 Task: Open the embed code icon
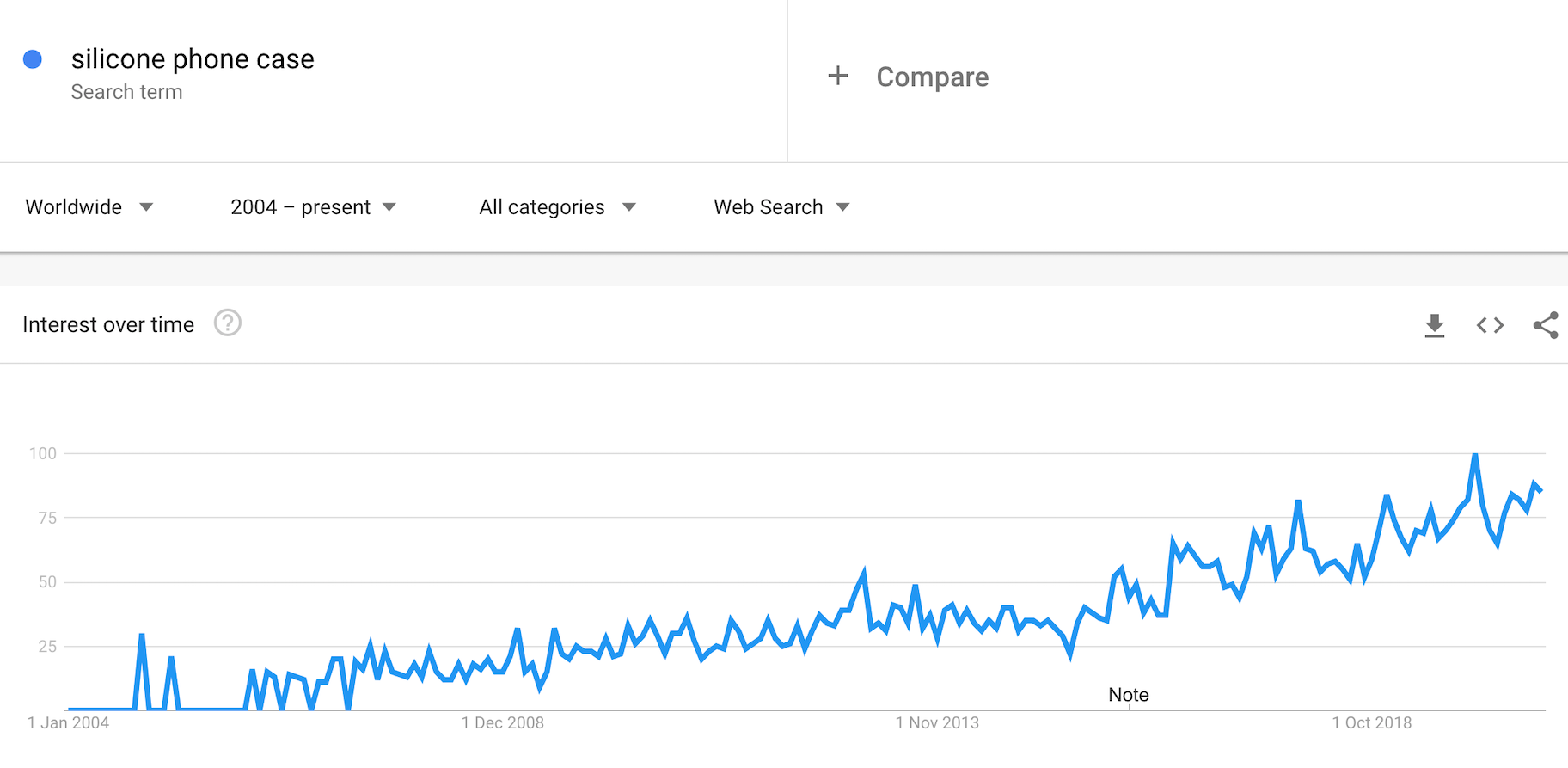click(1490, 325)
